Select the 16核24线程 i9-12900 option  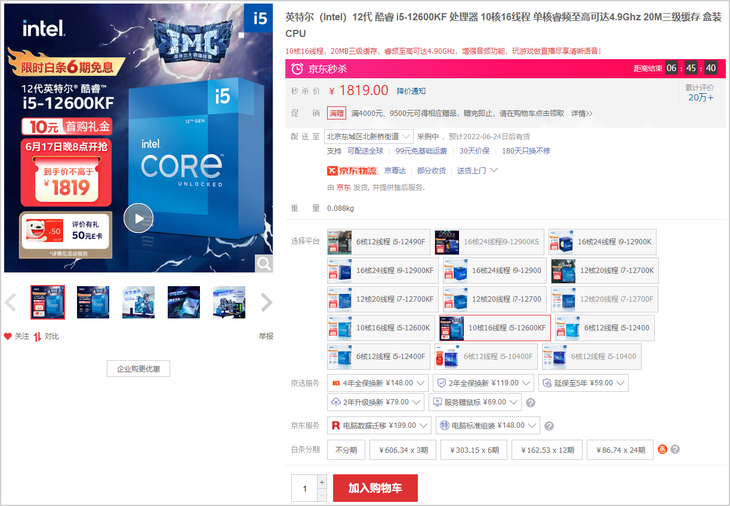(x=494, y=270)
